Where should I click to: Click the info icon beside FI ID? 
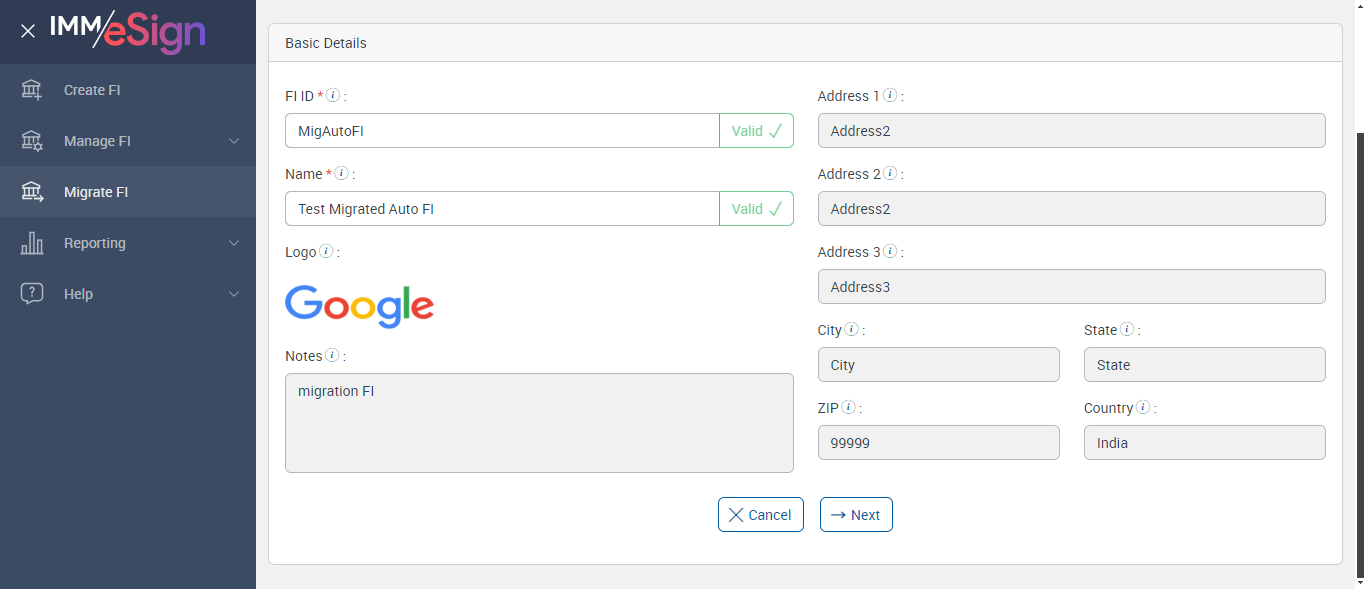pos(334,96)
